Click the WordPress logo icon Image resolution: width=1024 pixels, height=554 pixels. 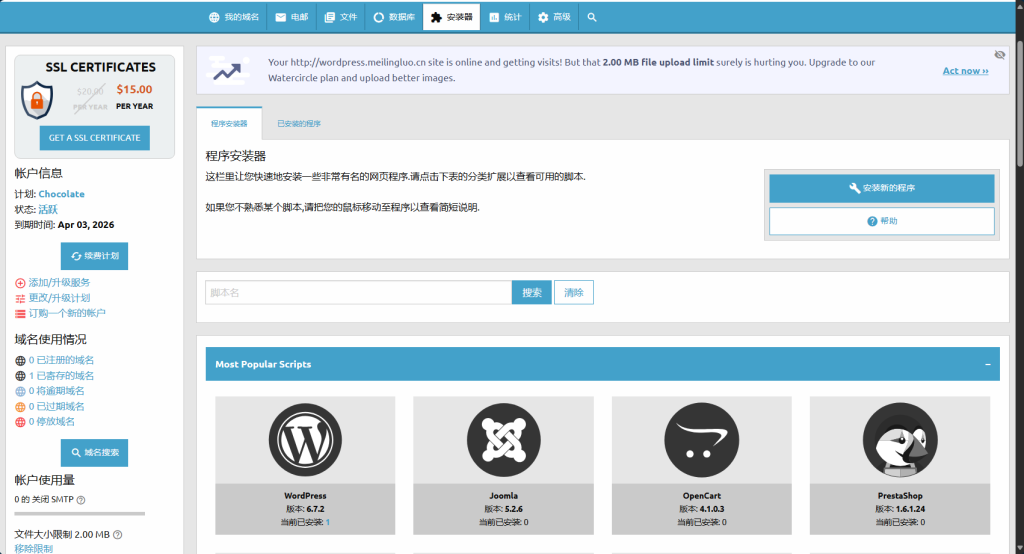305,439
